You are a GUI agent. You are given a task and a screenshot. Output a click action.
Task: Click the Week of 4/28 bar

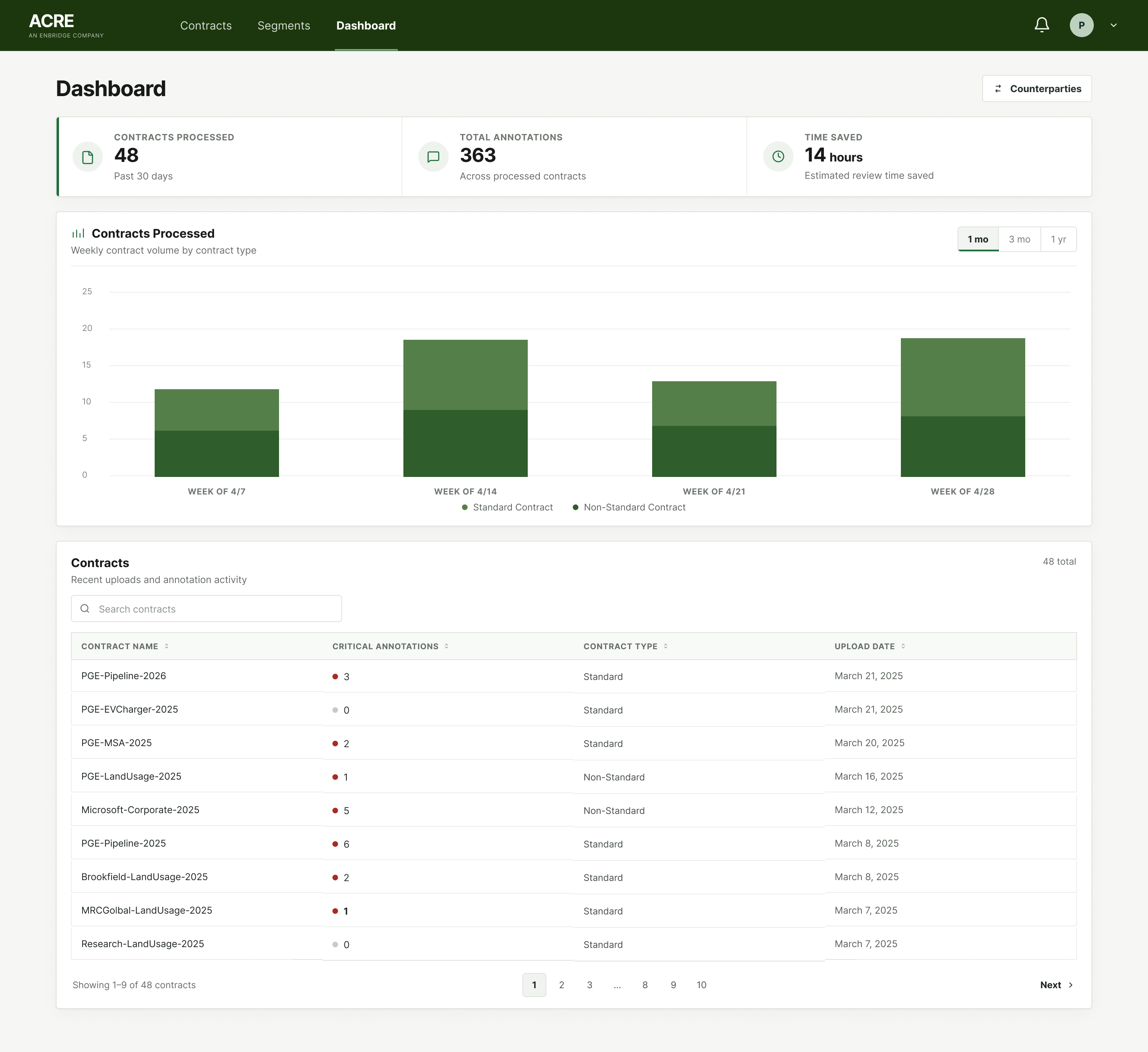[x=962, y=407]
